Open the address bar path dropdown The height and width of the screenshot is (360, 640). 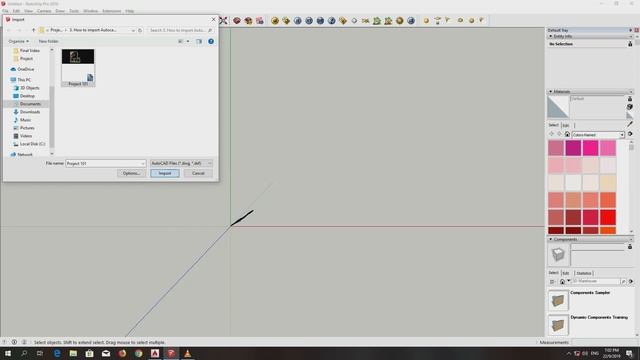point(133,30)
